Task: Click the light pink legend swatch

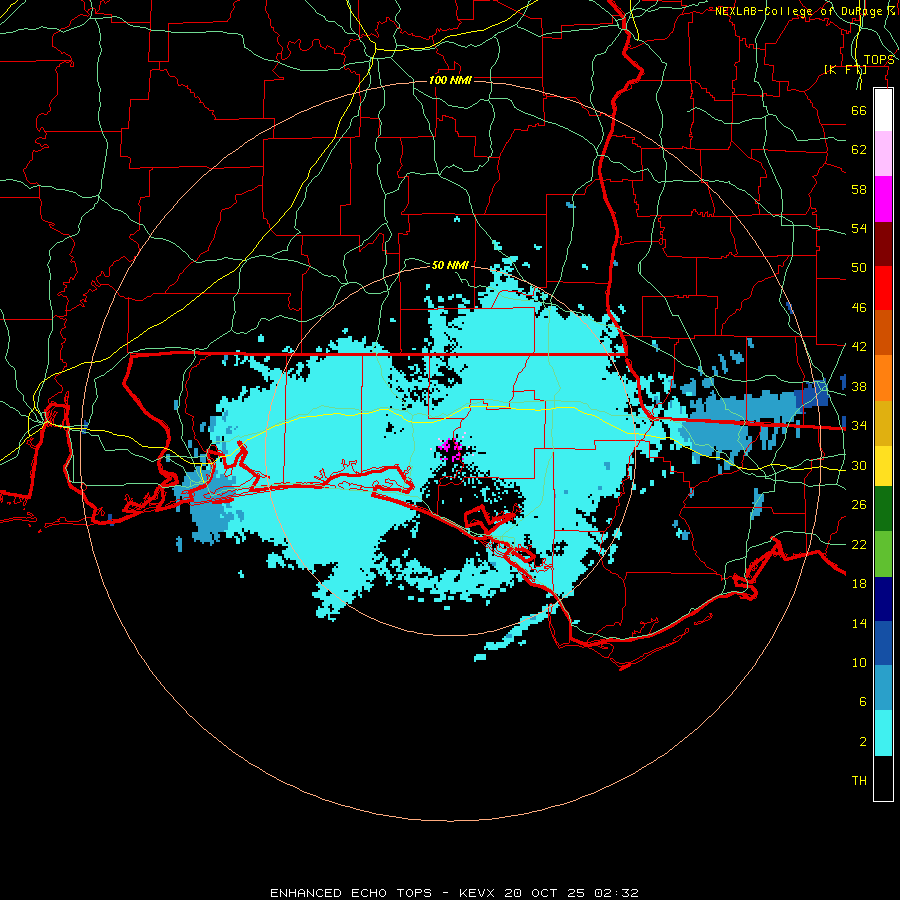Action: 883,154
